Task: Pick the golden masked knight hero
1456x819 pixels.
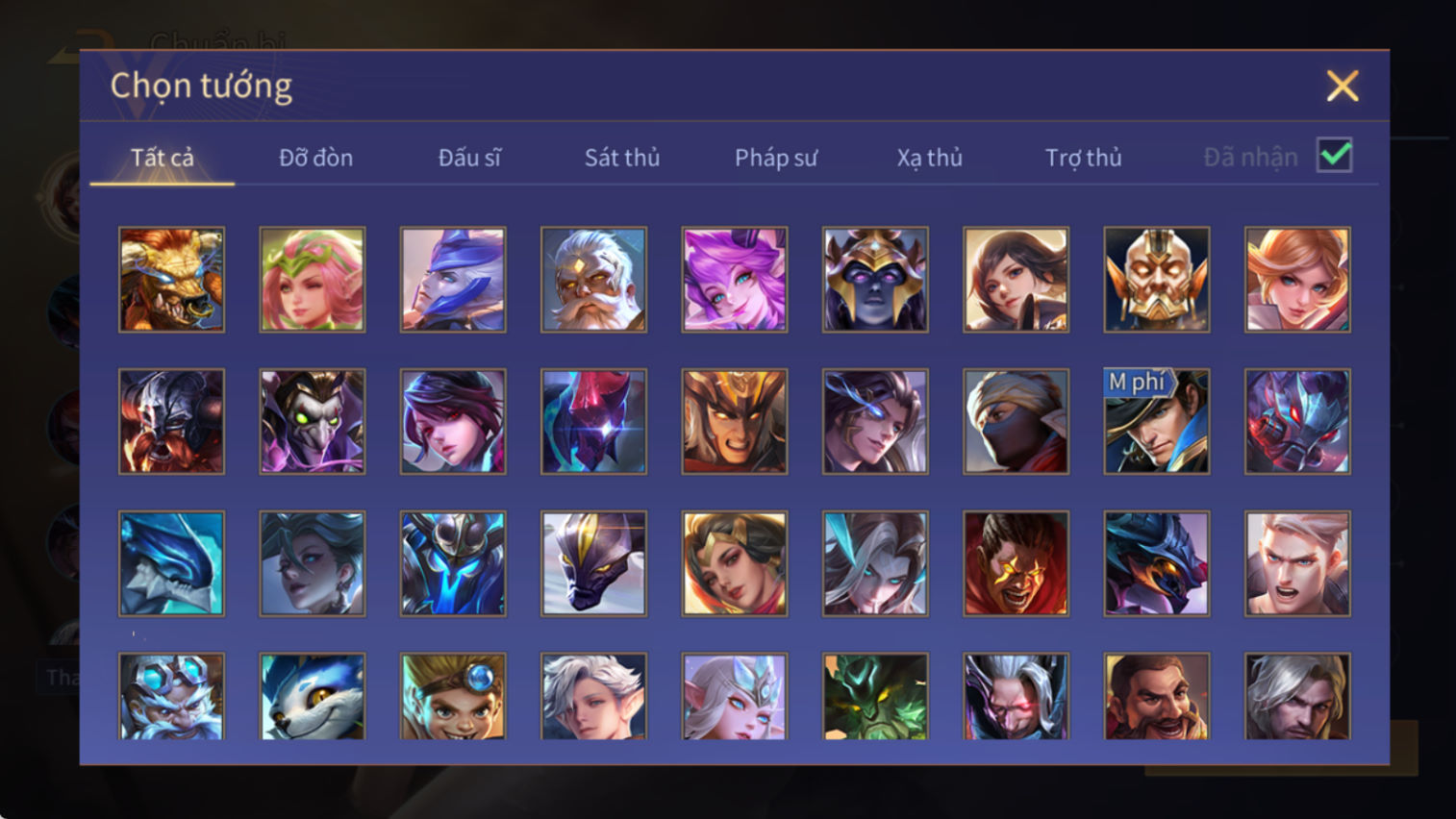Action: click(x=1157, y=280)
